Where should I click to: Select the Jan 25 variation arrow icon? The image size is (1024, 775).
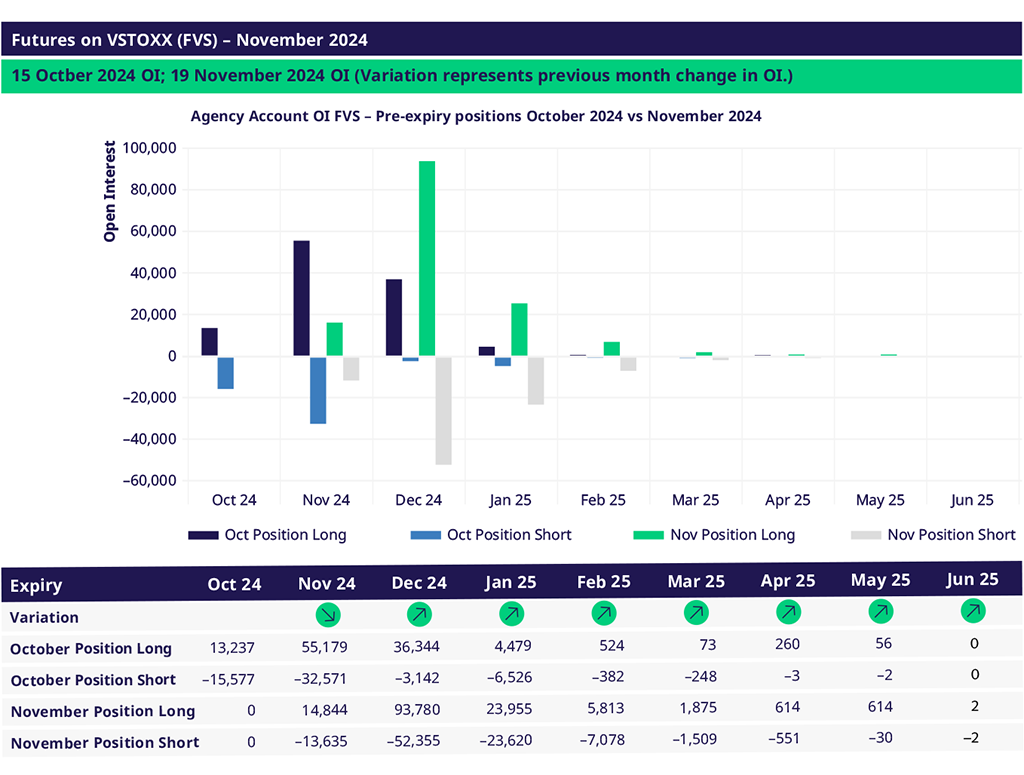(x=511, y=613)
